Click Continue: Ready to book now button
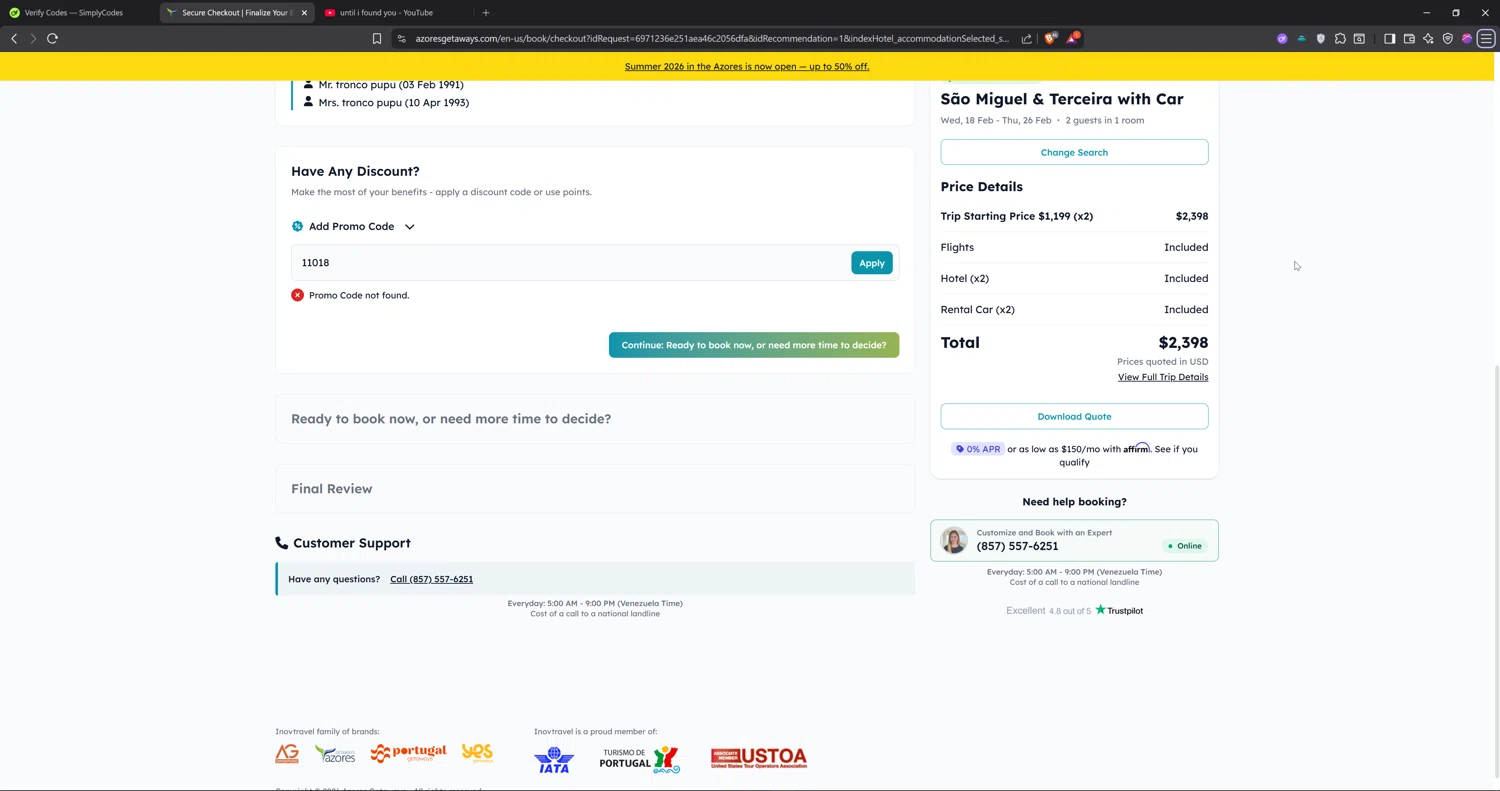The image size is (1500, 791). [754, 345]
